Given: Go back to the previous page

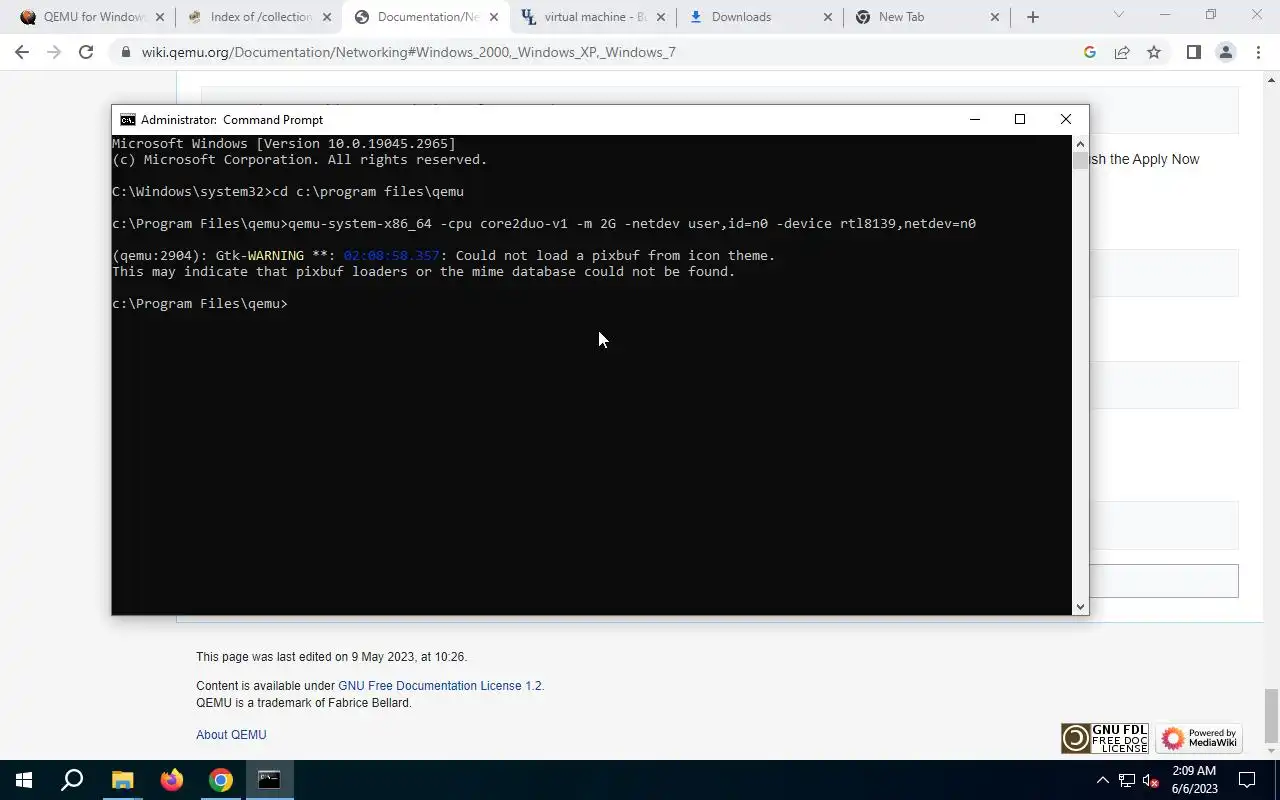Looking at the screenshot, I should (x=22, y=52).
